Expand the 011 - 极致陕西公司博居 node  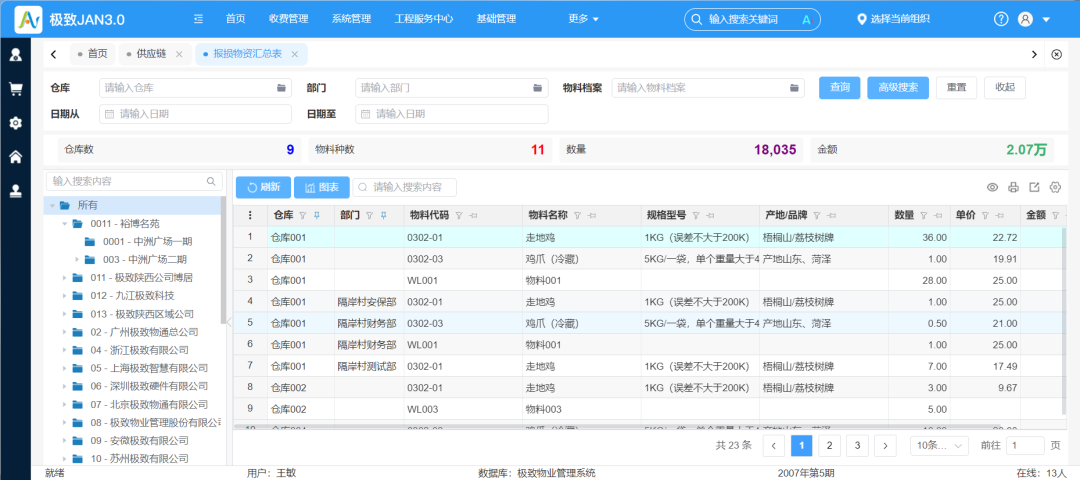pos(65,278)
